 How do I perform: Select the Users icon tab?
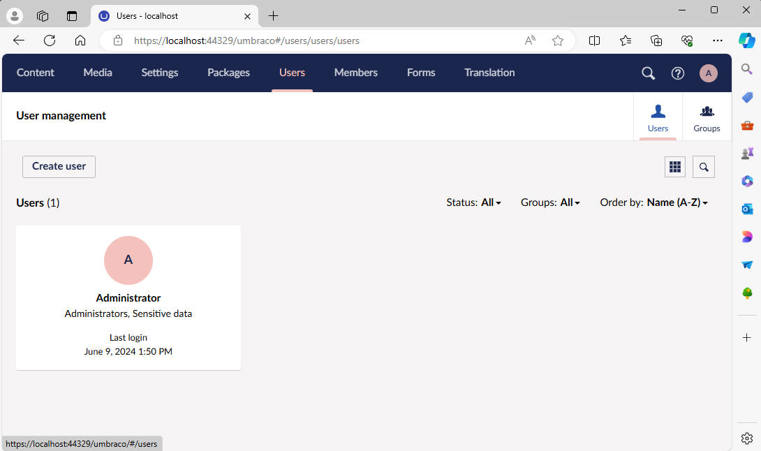click(x=658, y=117)
